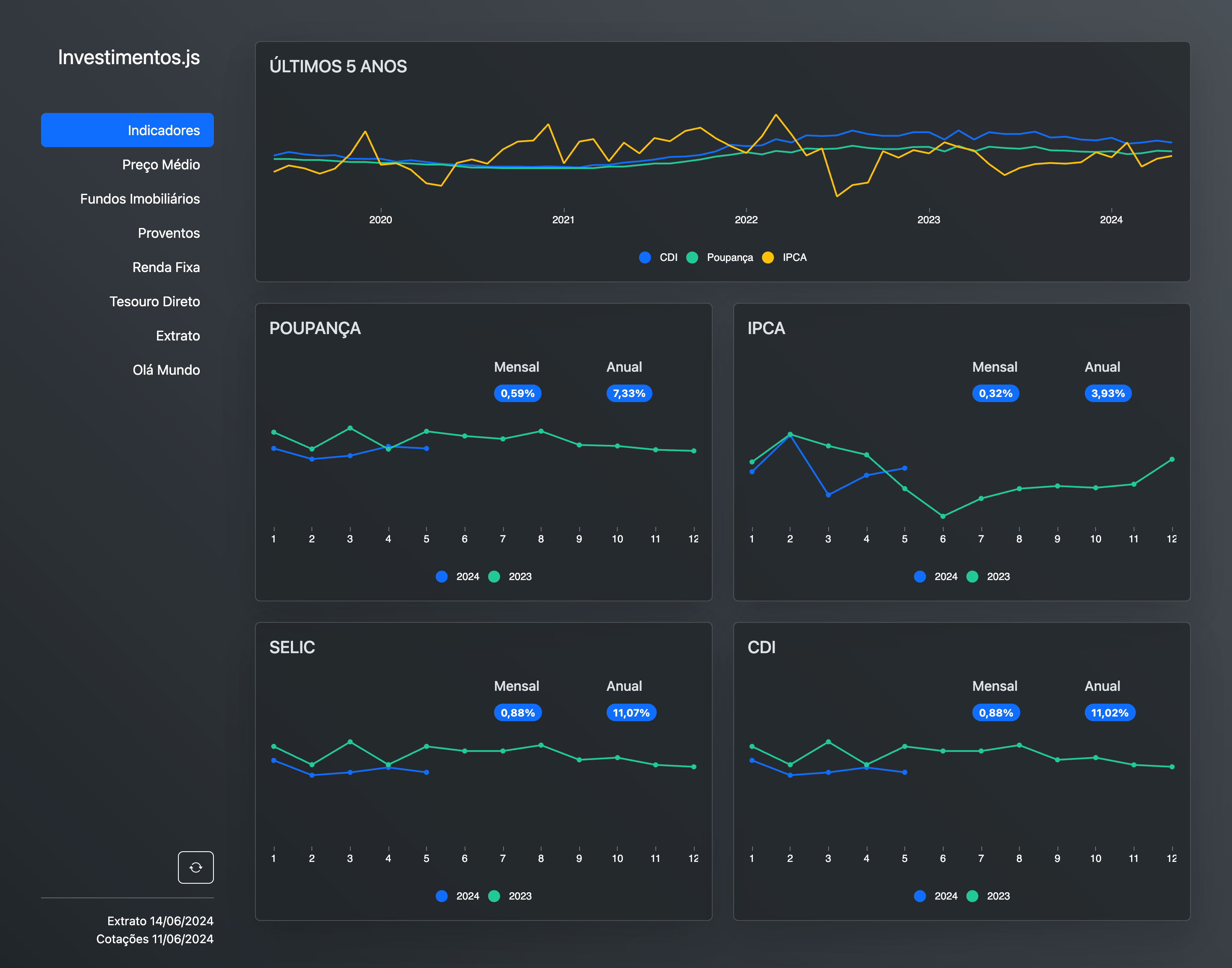This screenshot has height=968, width=1232.
Task: Click the Extrato 14/06/2024 date text
Action: tap(160, 921)
